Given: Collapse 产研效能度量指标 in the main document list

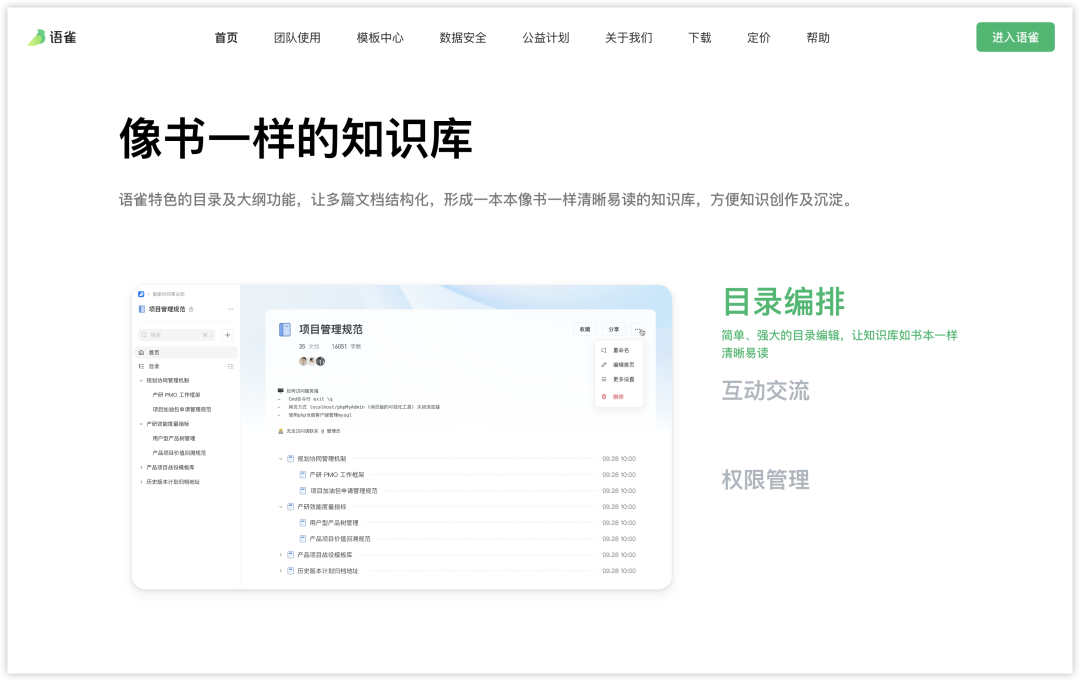Looking at the screenshot, I should pyautogui.click(x=280, y=507).
